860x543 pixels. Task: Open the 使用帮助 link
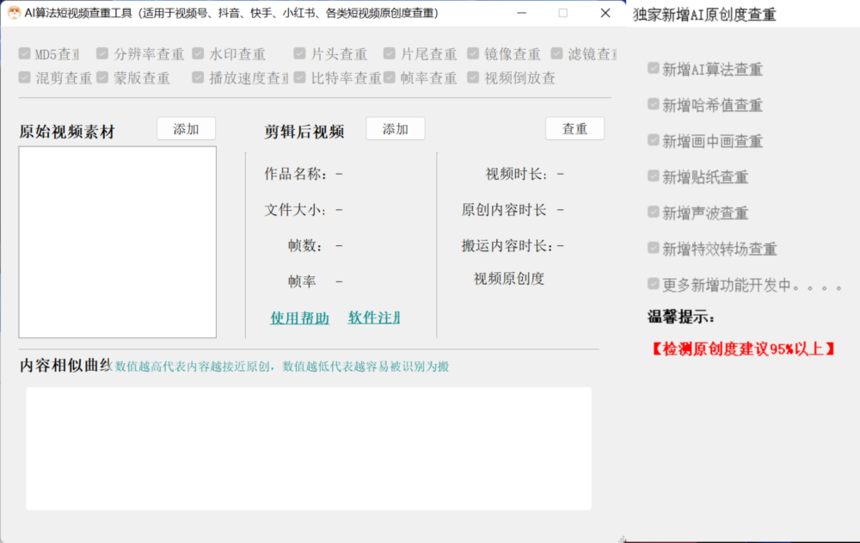299,318
